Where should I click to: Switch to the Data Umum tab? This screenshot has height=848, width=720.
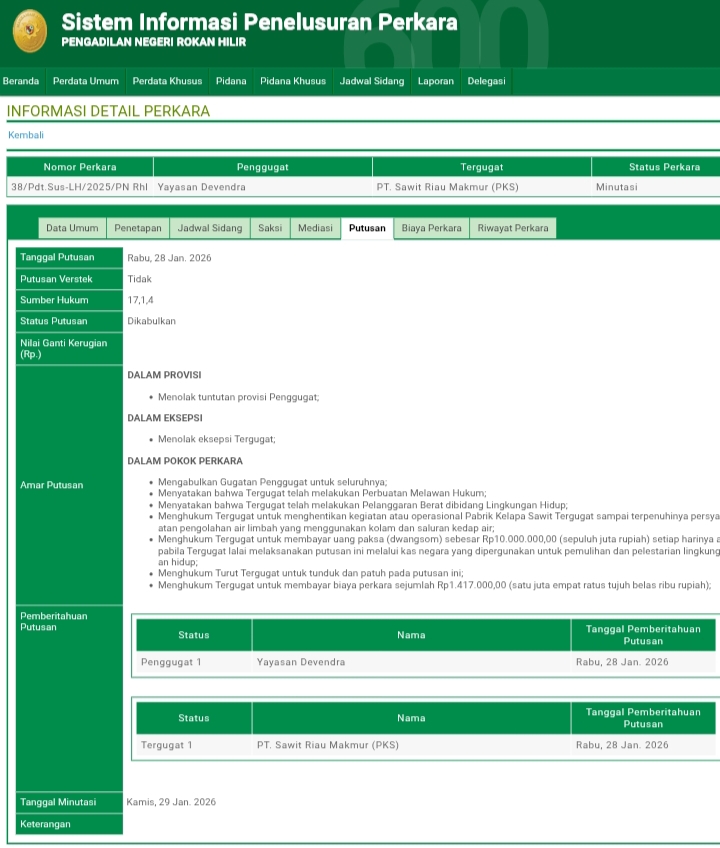[x=72, y=228]
